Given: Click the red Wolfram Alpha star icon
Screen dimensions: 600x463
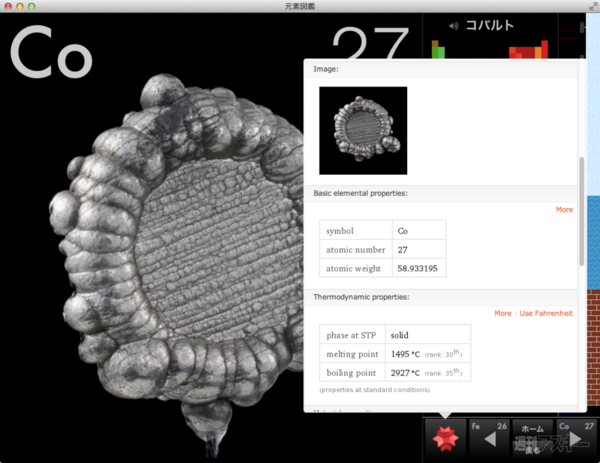Looking at the screenshot, I should click(x=445, y=439).
